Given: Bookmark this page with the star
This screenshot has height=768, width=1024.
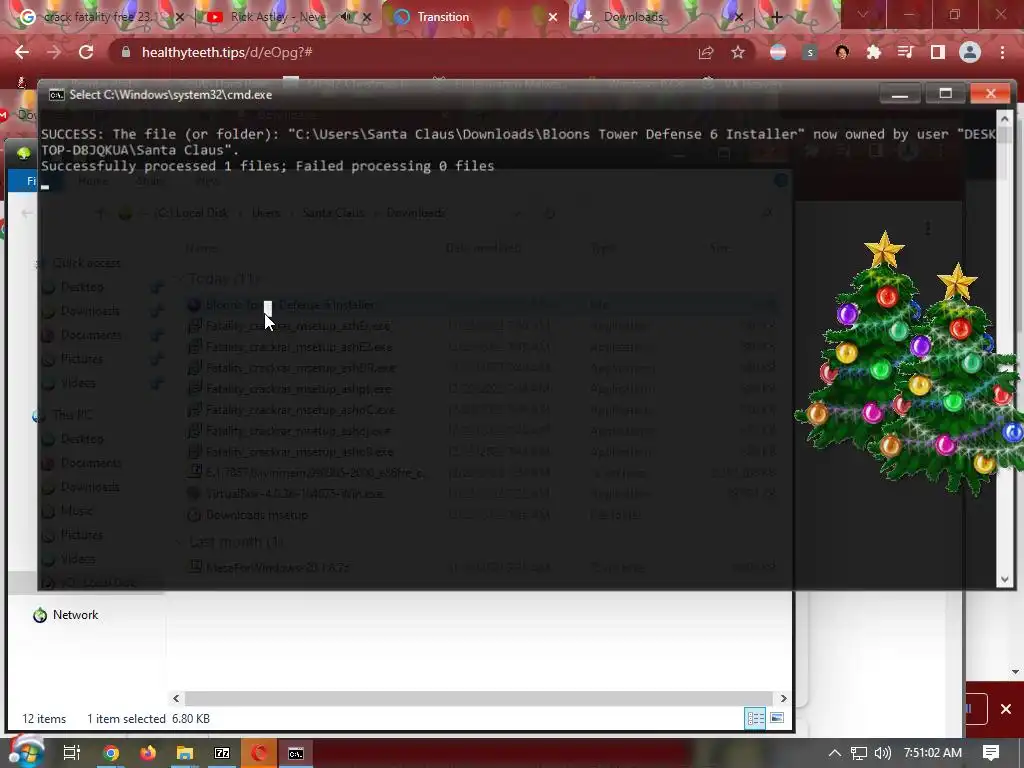Looking at the screenshot, I should [738, 52].
